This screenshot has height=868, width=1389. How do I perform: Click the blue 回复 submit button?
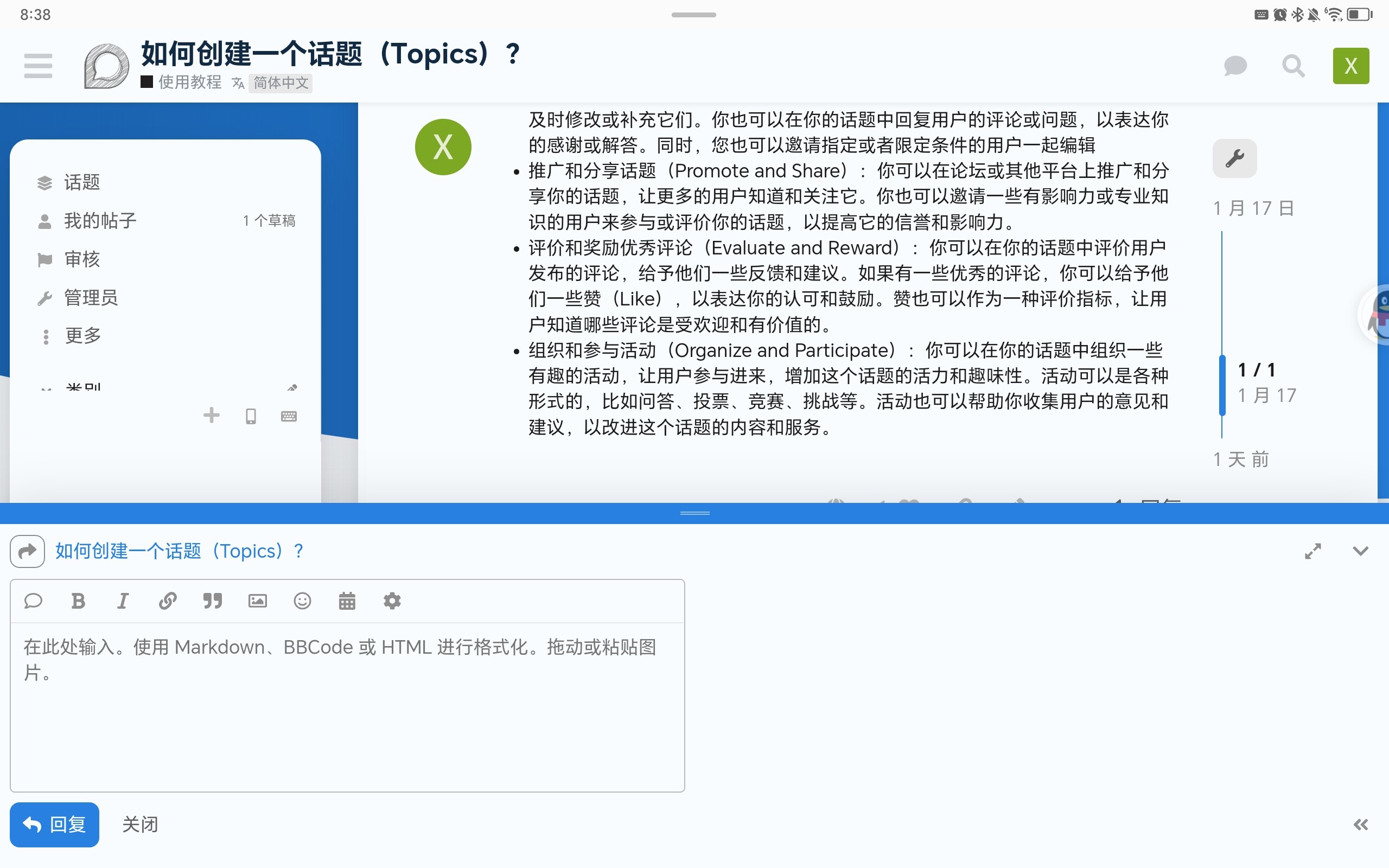[54, 825]
